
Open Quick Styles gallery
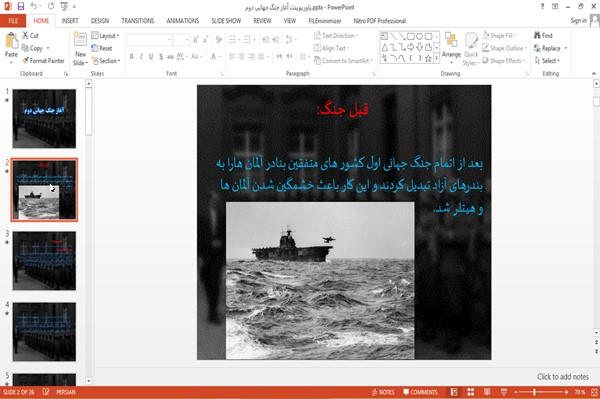tap(471, 49)
